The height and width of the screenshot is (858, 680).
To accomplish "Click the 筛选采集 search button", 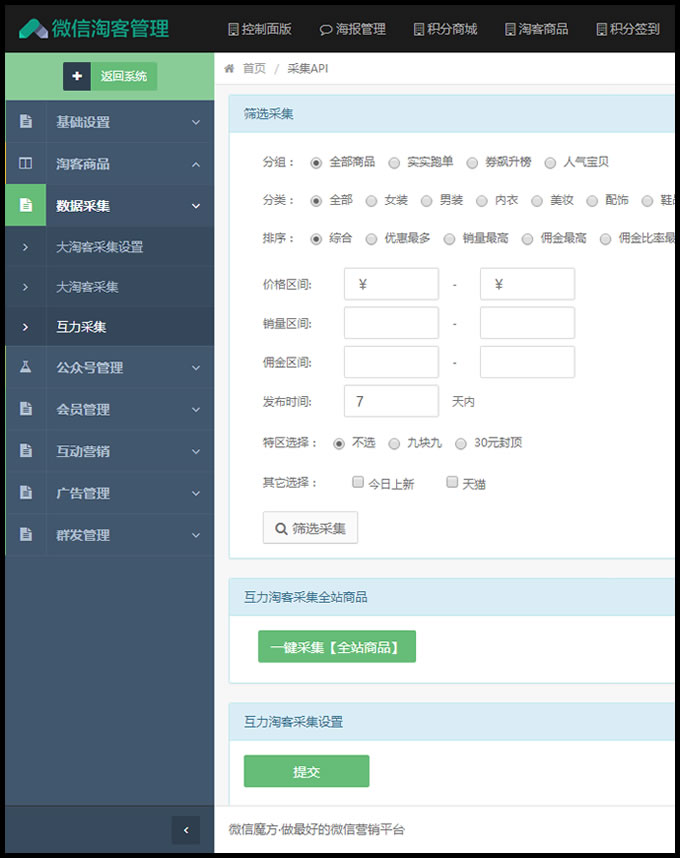I will click(x=310, y=527).
